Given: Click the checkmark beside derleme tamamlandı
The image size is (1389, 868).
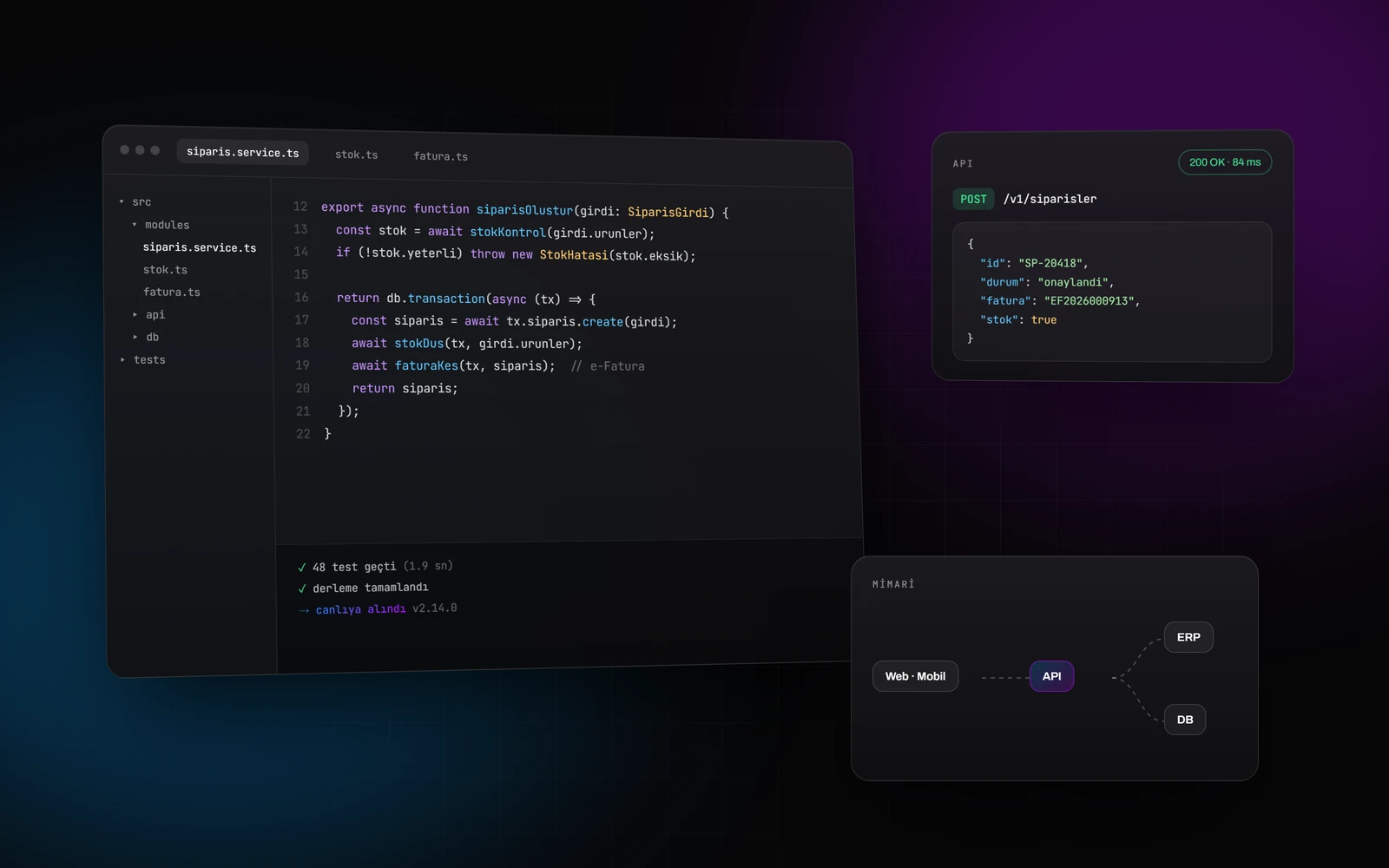Looking at the screenshot, I should coord(302,589).
